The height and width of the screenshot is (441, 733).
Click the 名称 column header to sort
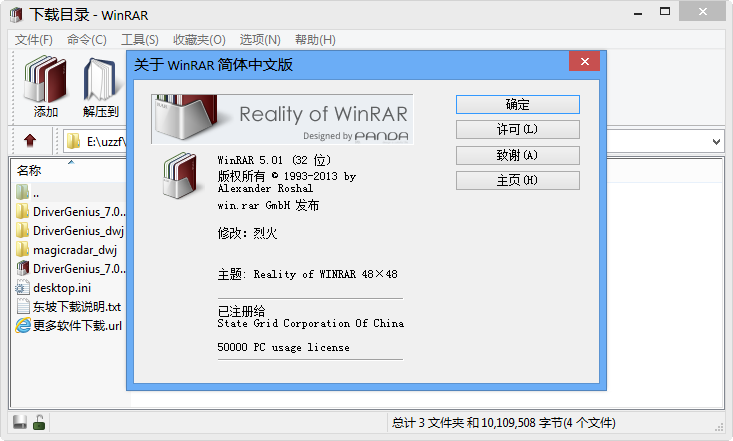(30, 170)
